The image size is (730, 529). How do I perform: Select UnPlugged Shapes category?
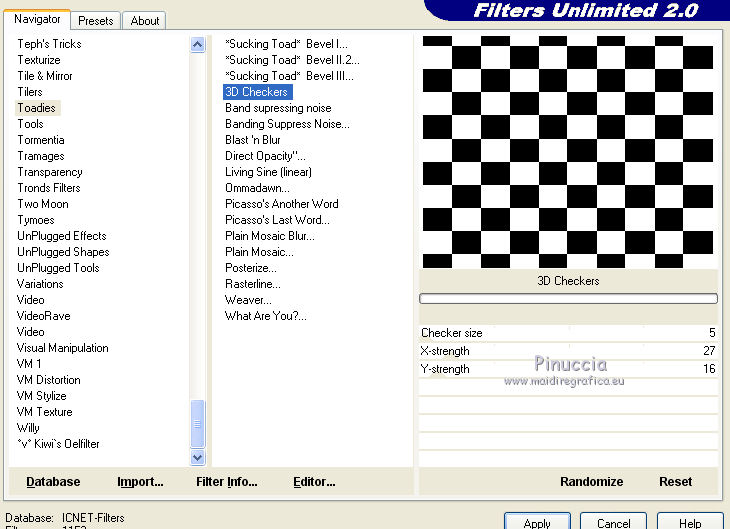[63, 252]
